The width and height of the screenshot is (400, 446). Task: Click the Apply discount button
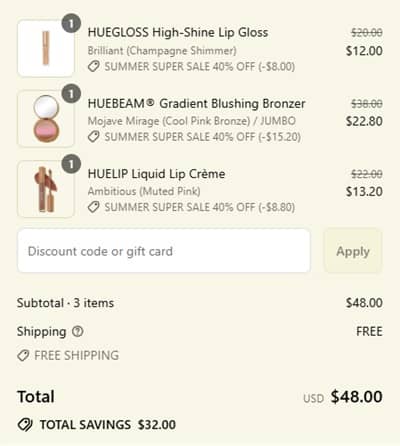(x=353, y=251)
